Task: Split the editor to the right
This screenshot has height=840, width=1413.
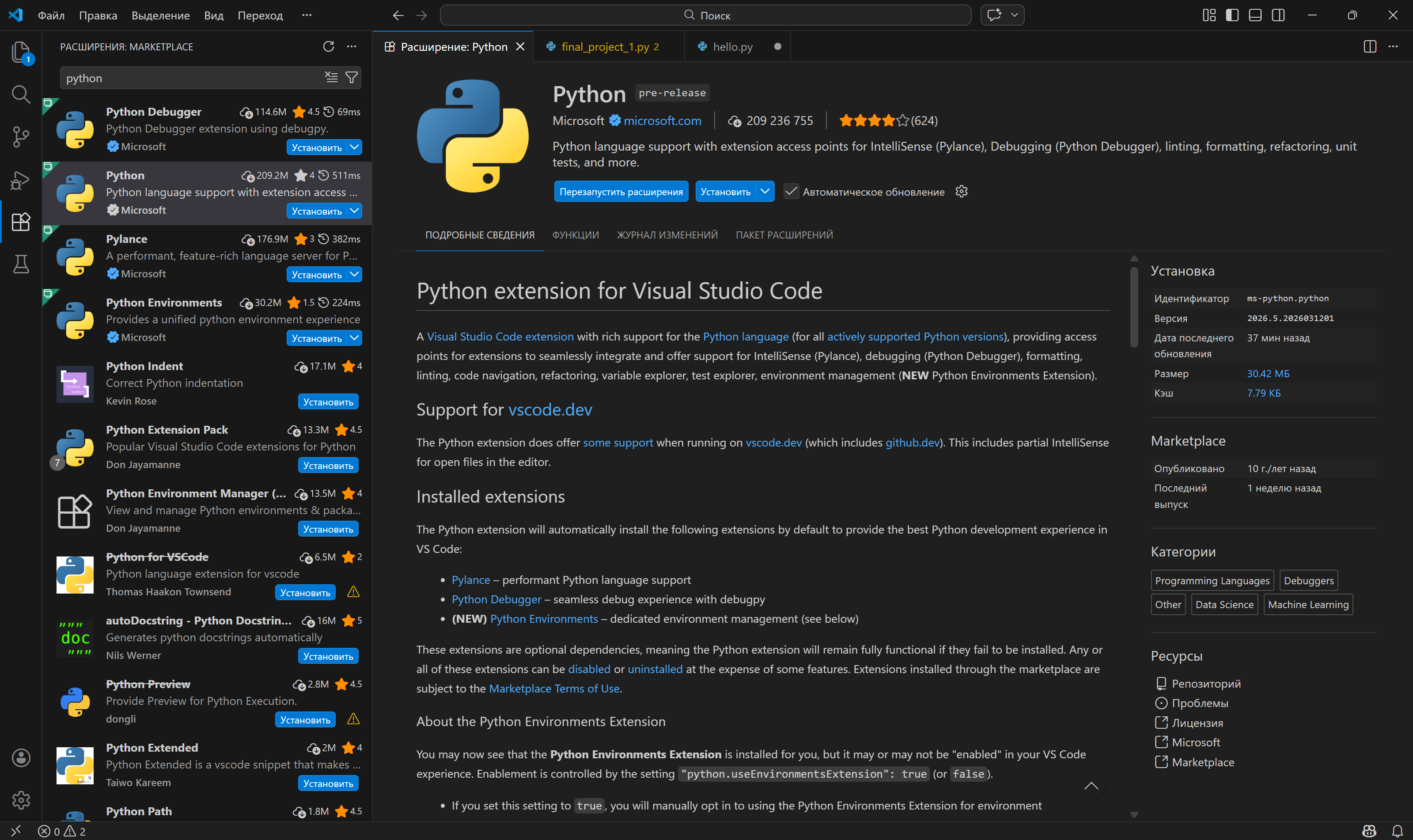Action: [1370, 46]
